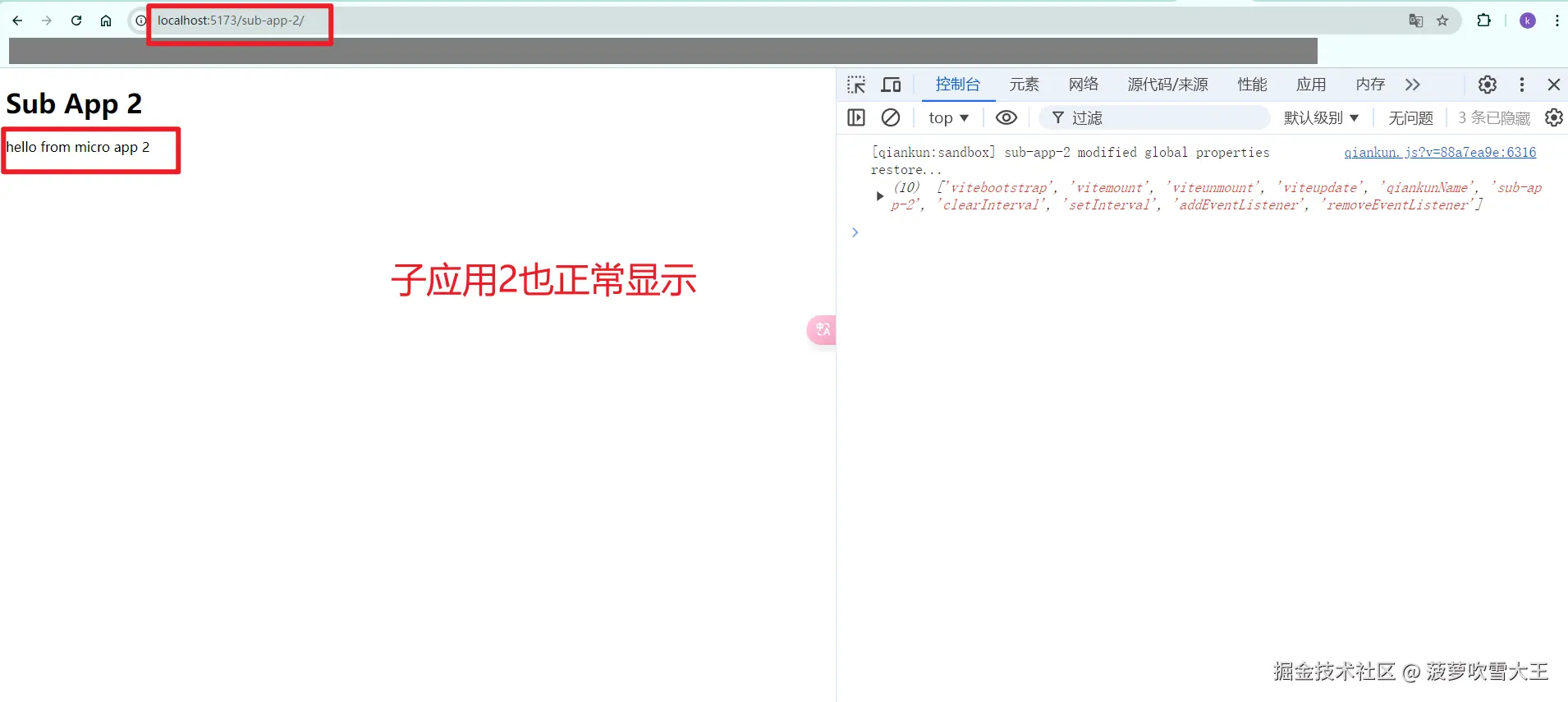Click the Sub App 2 heading

[x=74, y=104]
